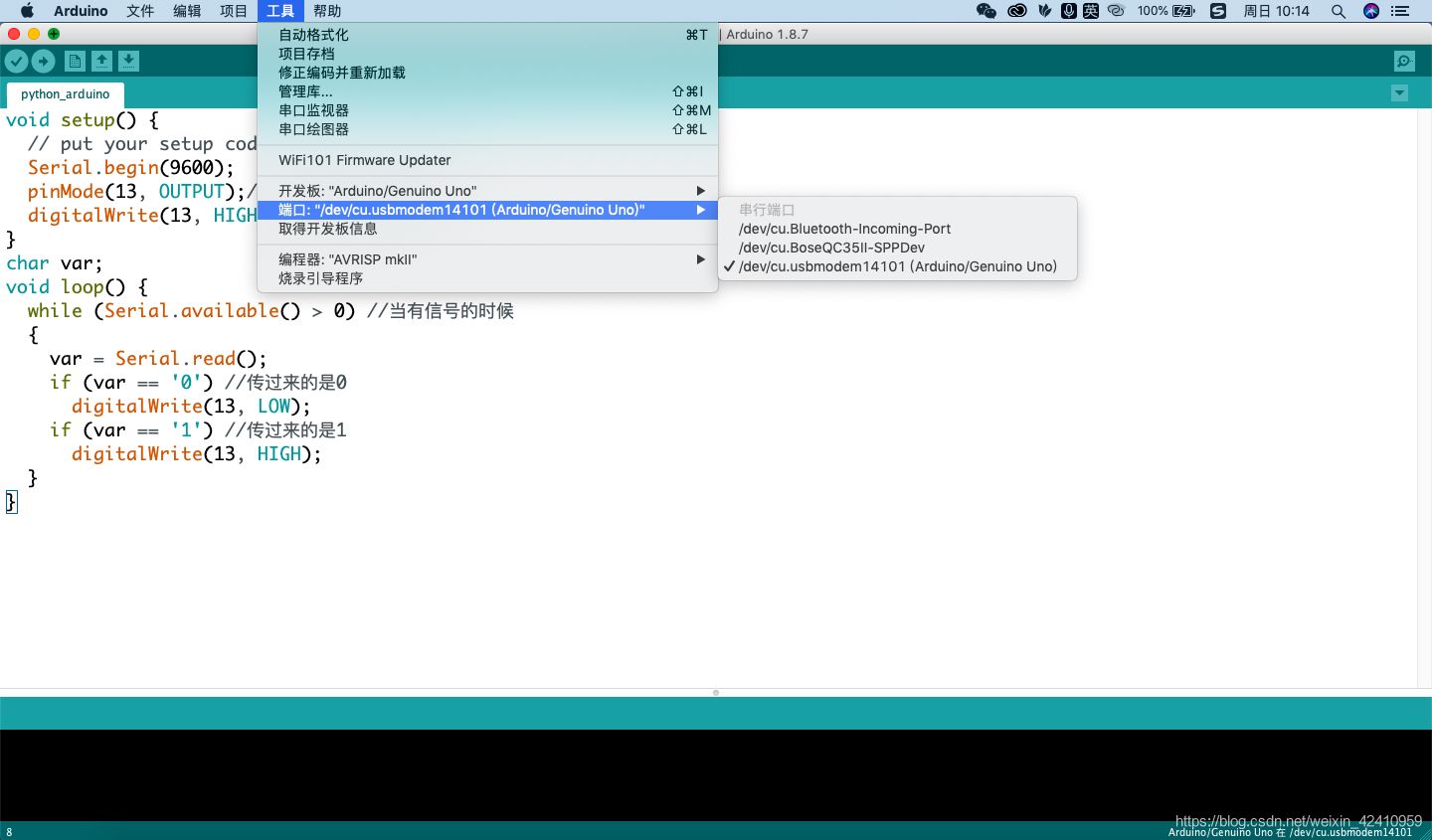Click 'void loop() {' code line

pos(77,287)
